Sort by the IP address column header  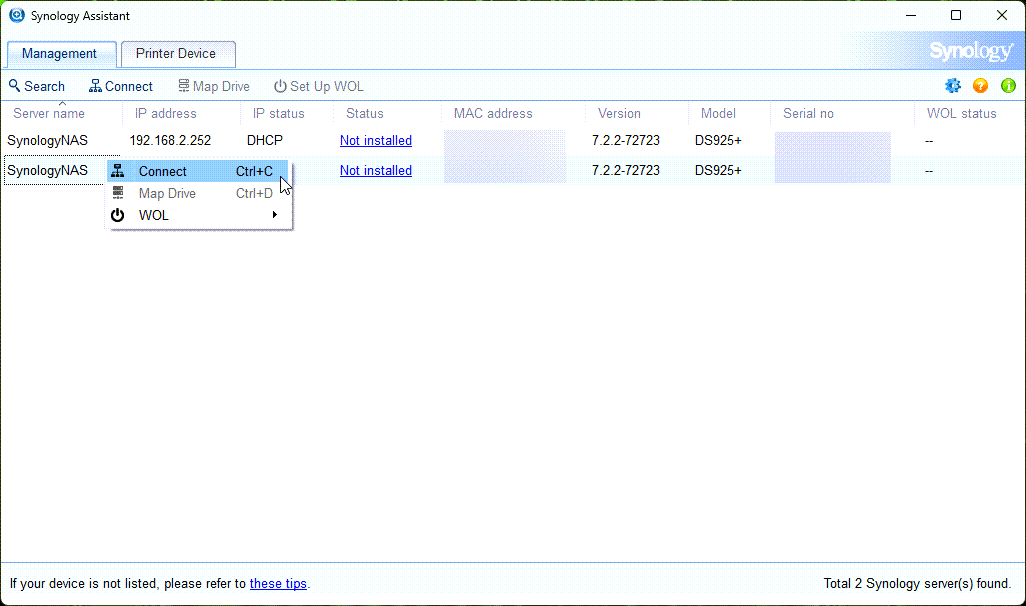[166, 114]
